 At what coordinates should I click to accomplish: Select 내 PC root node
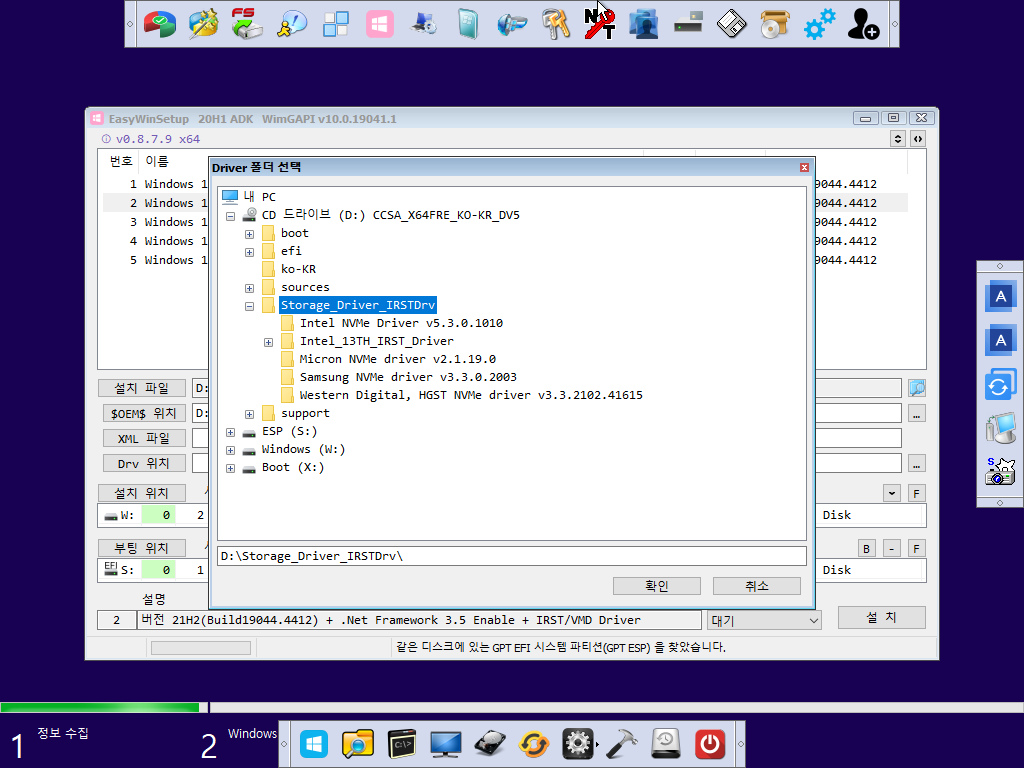[259, 197]
